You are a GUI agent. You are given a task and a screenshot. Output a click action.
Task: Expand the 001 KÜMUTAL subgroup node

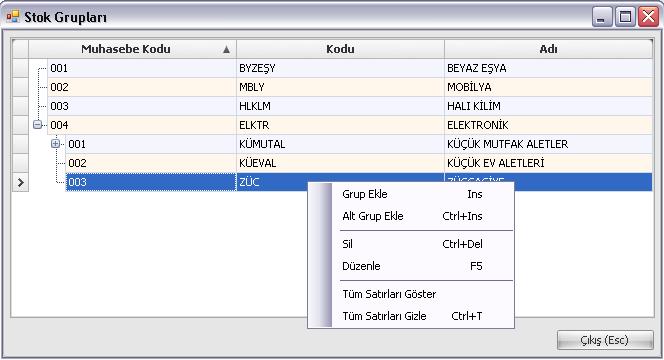pyautogui.click(x=55, y=144)
